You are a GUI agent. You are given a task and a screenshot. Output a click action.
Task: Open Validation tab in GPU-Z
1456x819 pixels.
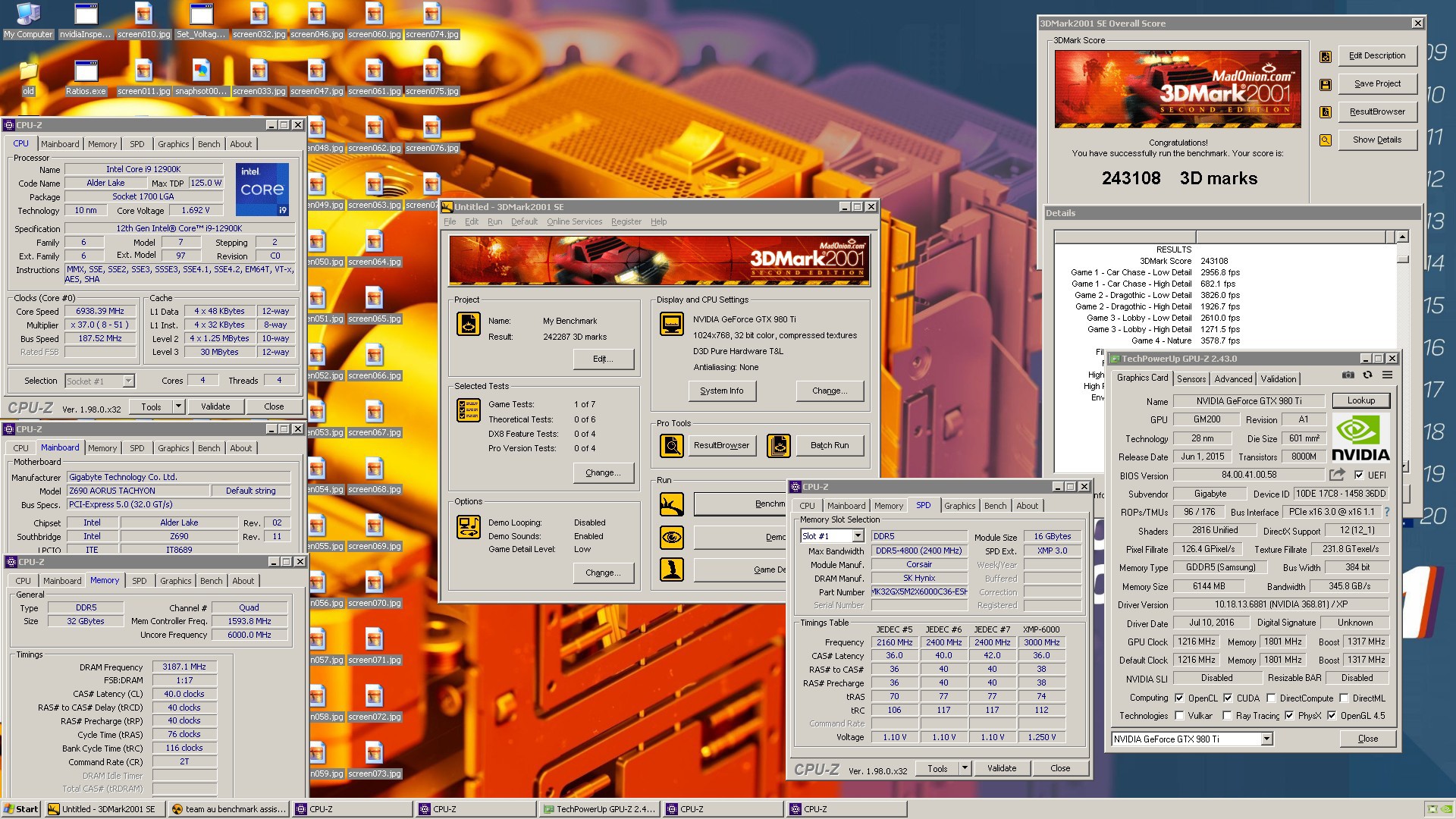[1279, 379]
